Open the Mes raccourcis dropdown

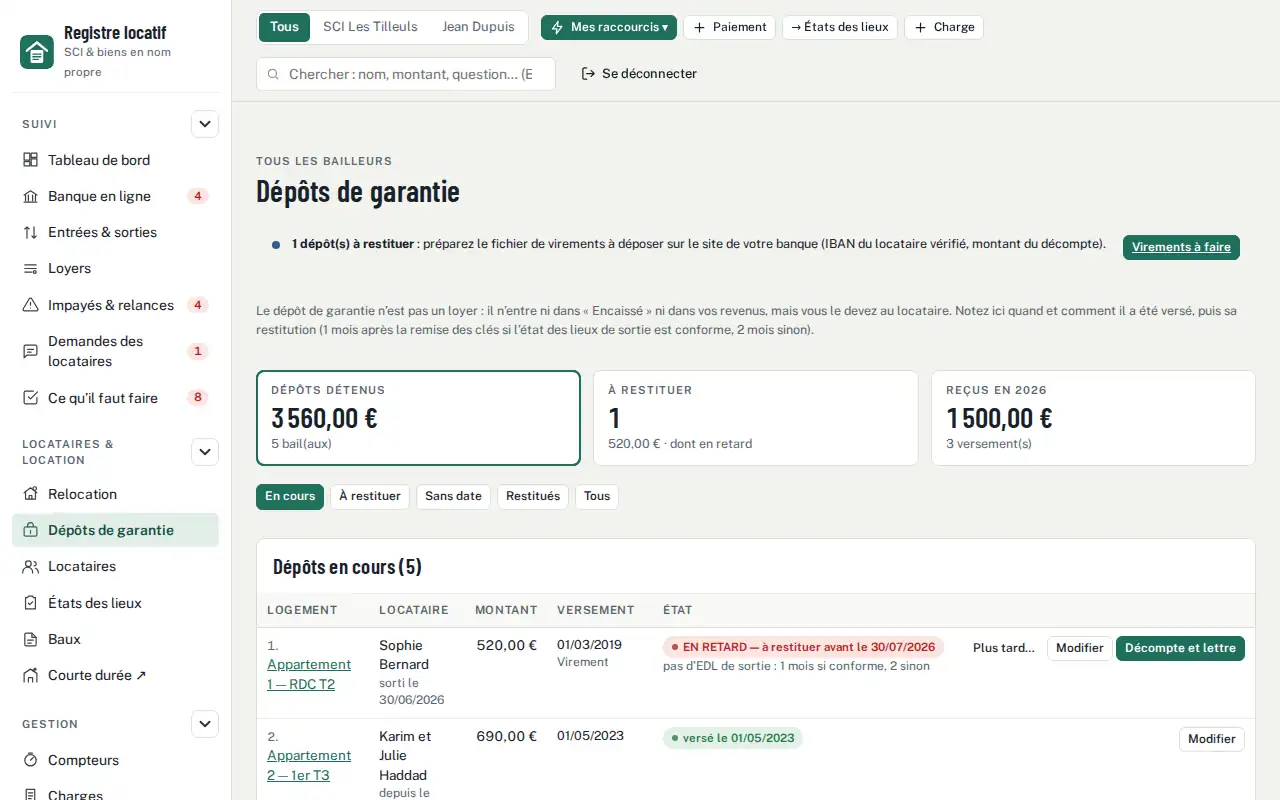609,27
